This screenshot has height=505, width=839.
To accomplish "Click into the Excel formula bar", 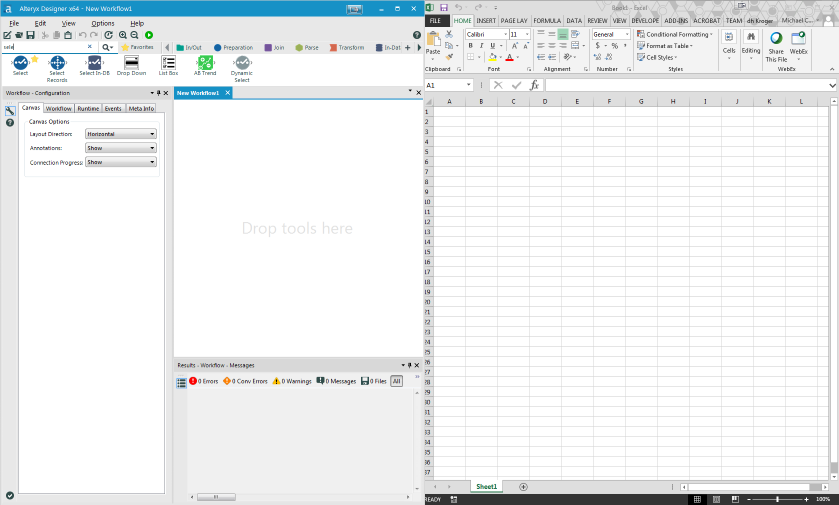I will click(x=687, y=85).
